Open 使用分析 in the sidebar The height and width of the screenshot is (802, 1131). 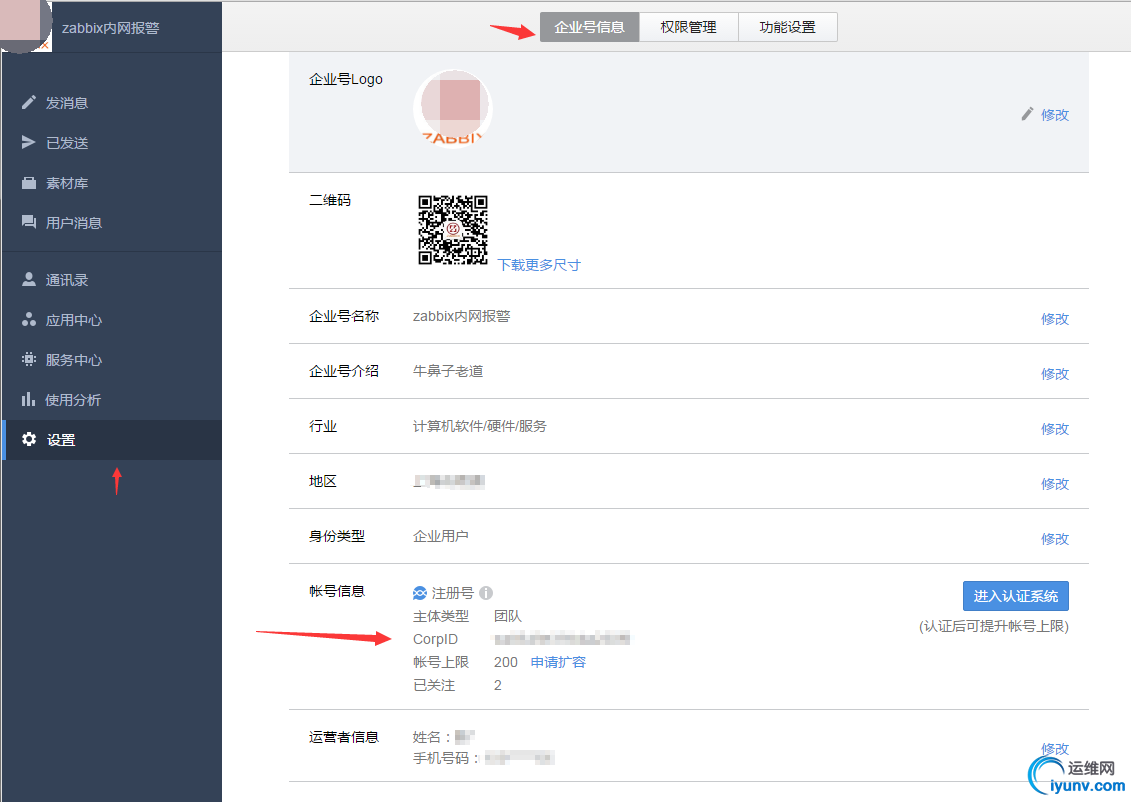click(x=113, y=400)
